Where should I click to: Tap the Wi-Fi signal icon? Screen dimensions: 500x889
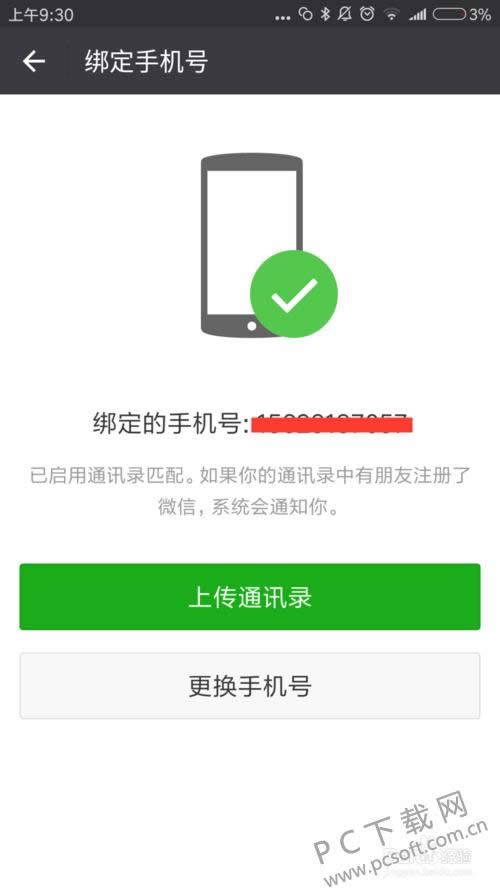[392, 15]
